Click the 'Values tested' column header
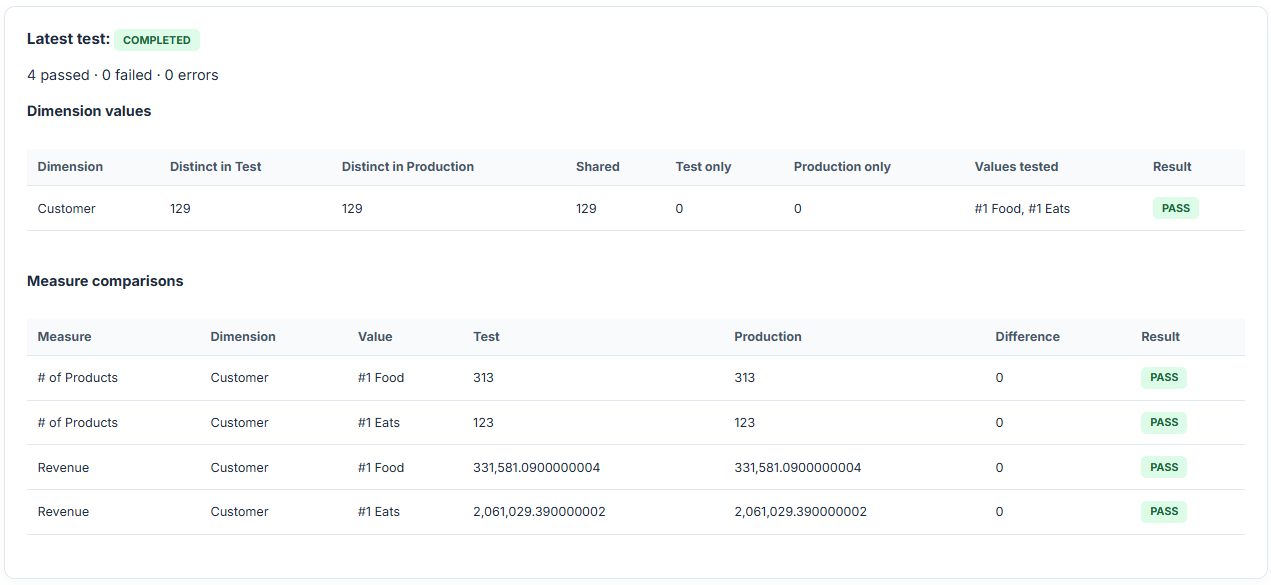 (x=1017, y=167)
